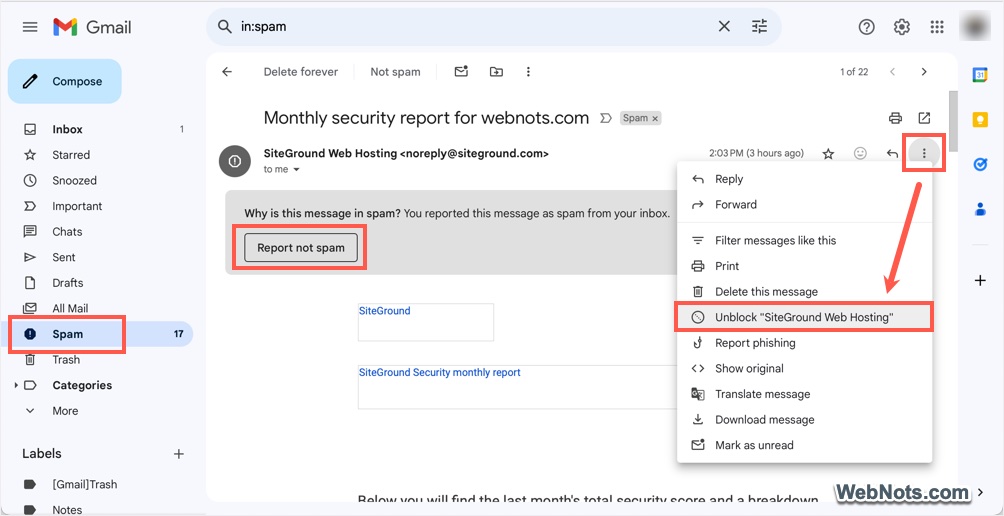Create a new label with plus icon

pos(179,454)
